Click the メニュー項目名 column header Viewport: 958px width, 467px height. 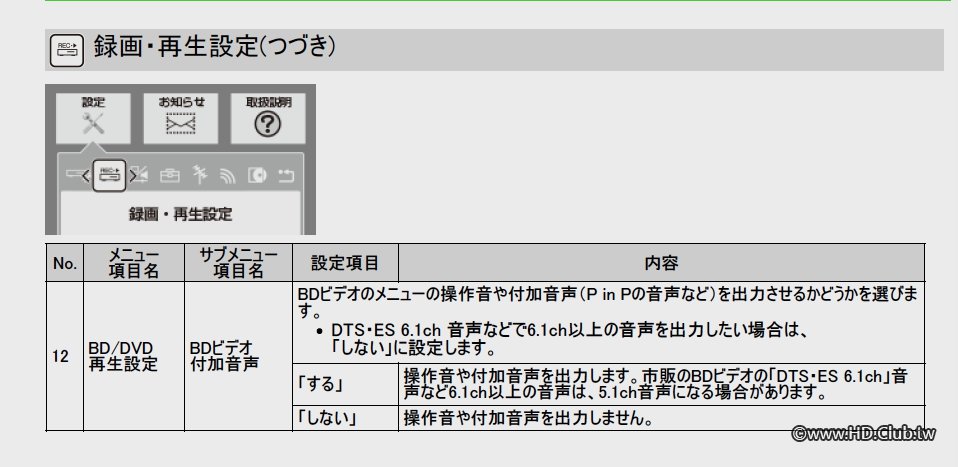[x=134, y=263]
